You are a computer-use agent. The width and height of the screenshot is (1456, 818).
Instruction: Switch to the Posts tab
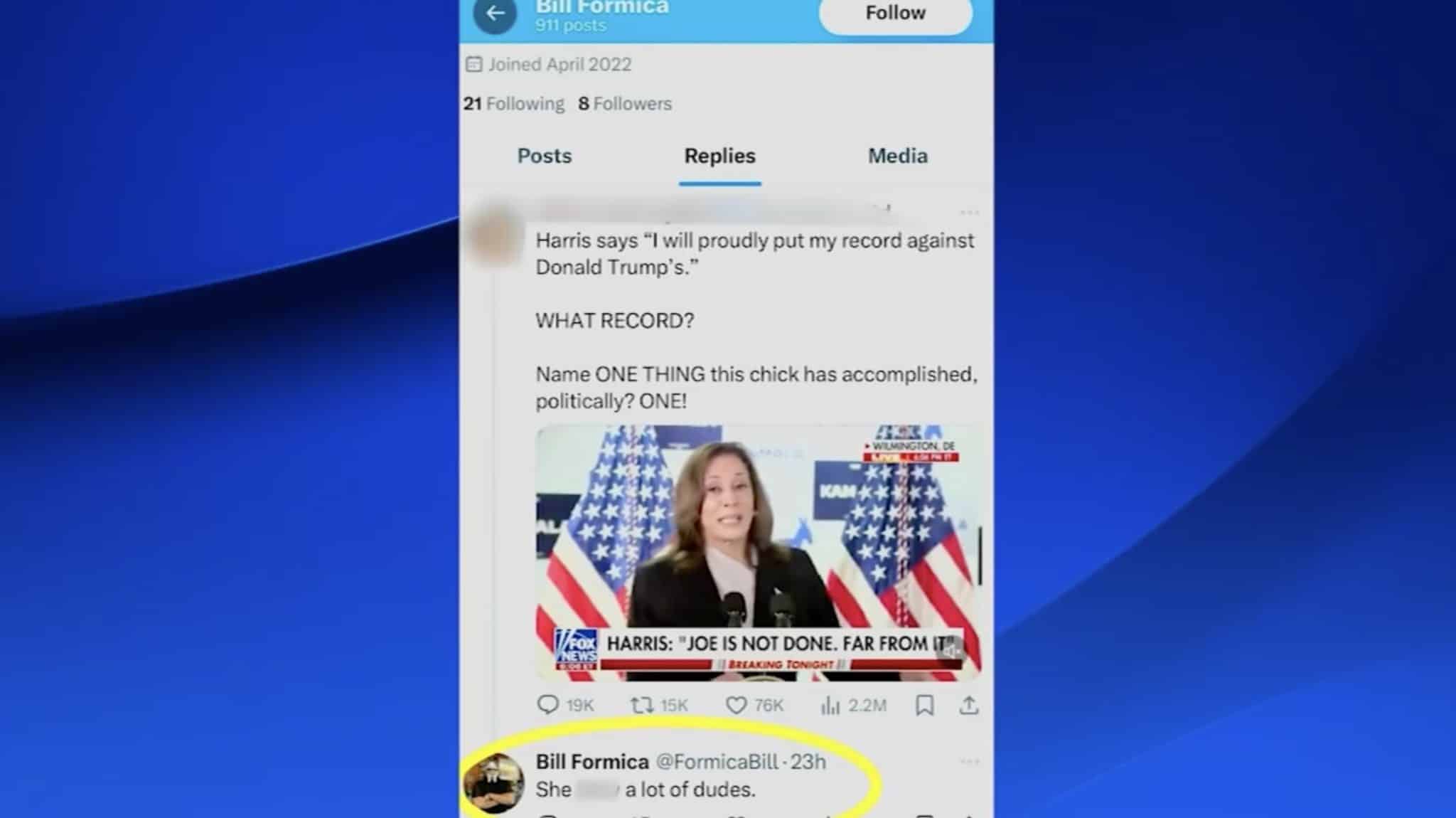[x=544, y=156]
